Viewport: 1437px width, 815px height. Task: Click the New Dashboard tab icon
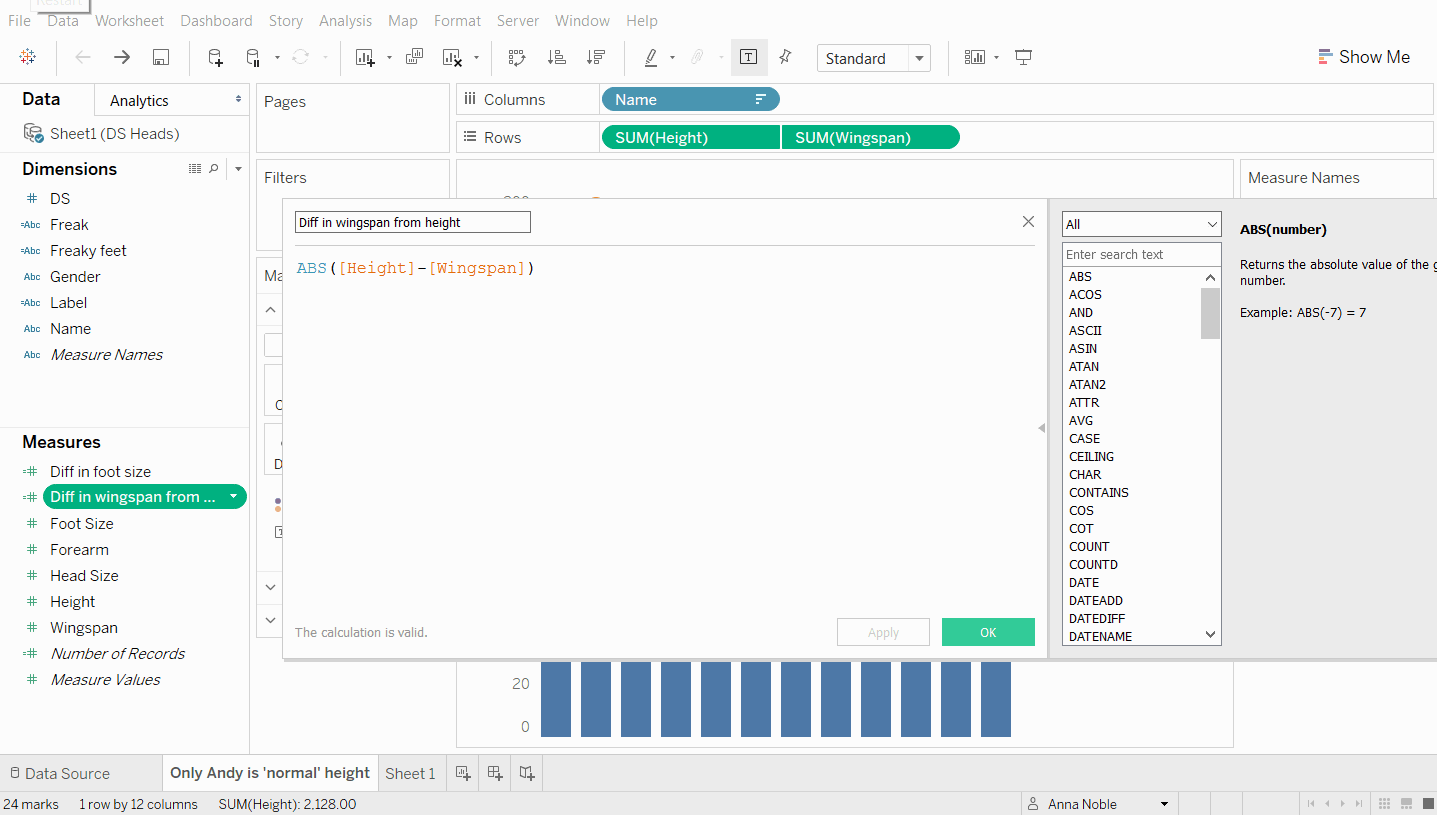point(494,773)
